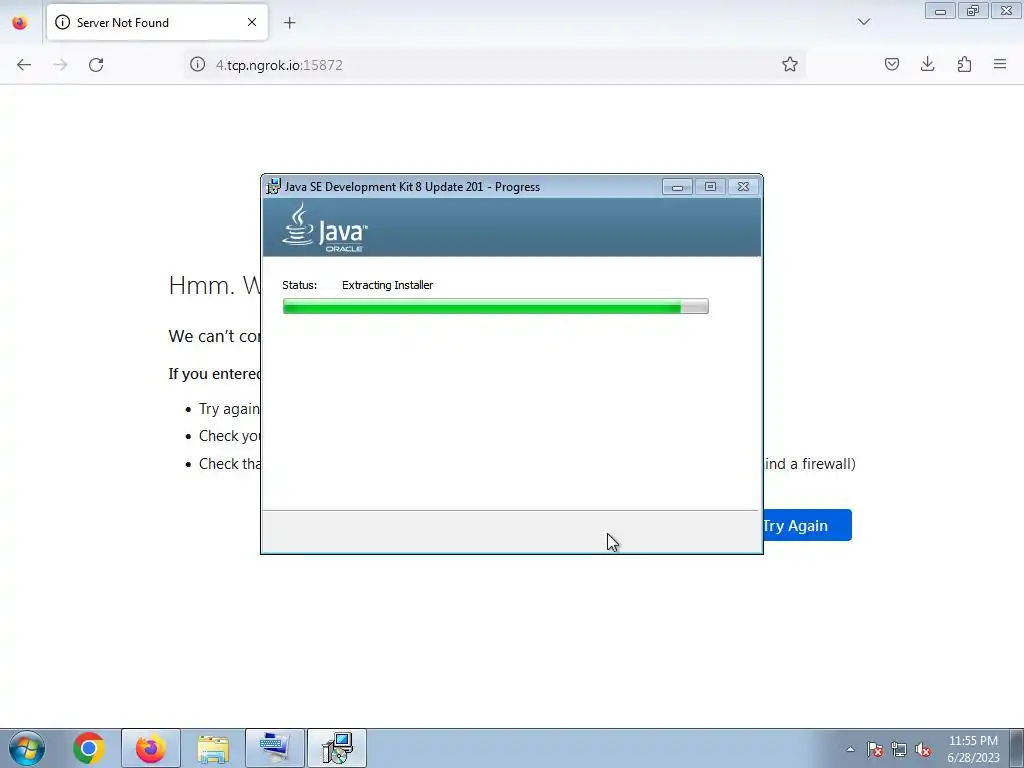The height and width of the screenshot is (768, 1024).
Task: Click the 'Status:' label in installer
Action: [299, 285]
